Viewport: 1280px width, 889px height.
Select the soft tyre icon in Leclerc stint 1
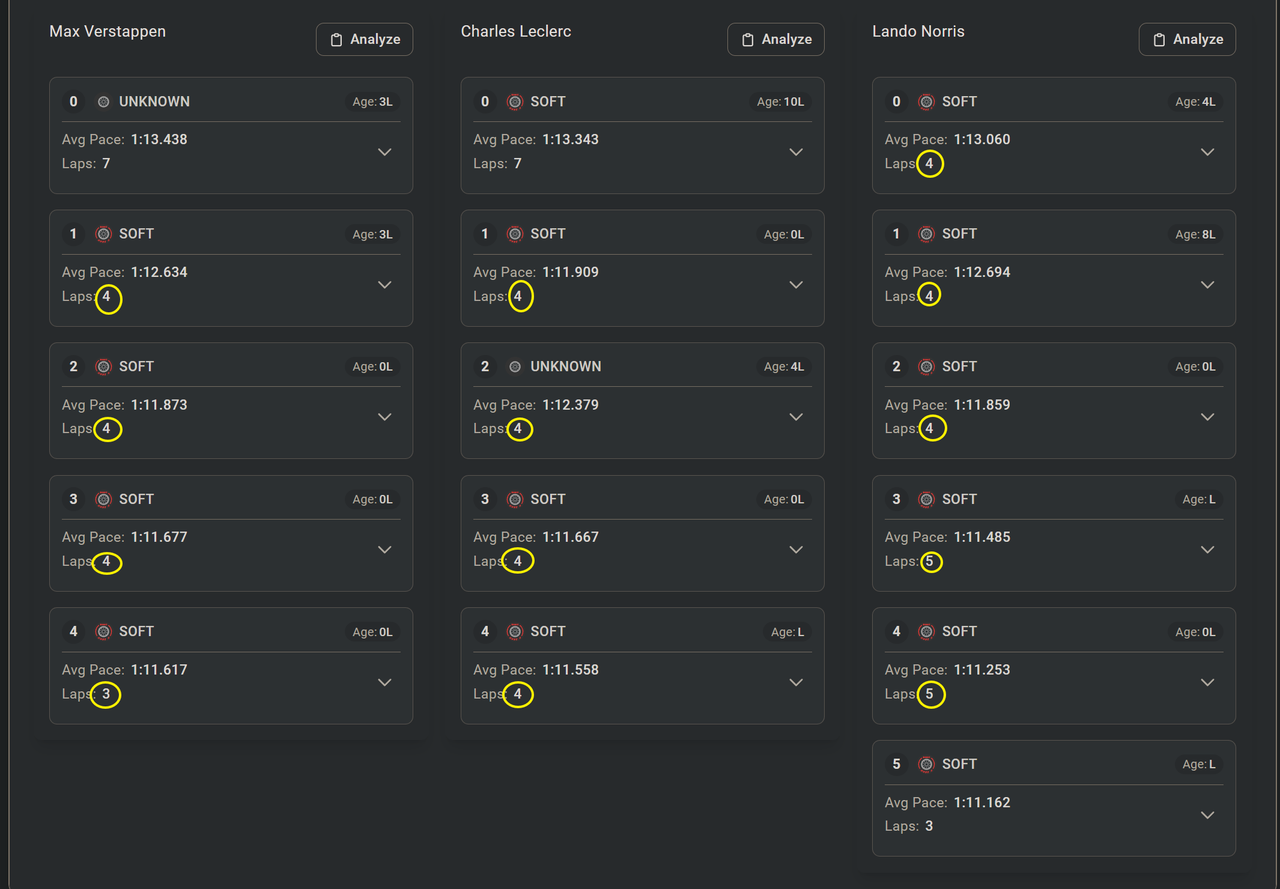point(515,234)
